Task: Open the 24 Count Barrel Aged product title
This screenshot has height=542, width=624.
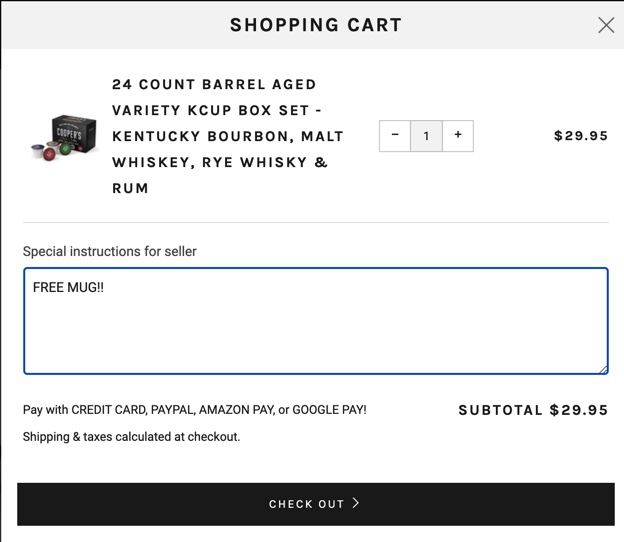Action: (x=228, y=136)
